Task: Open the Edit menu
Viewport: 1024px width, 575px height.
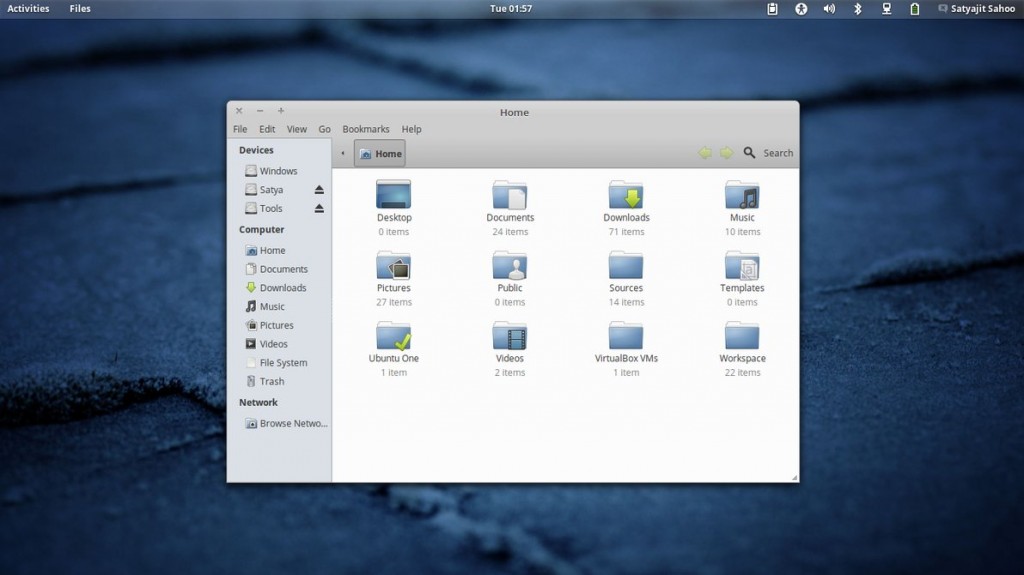Action: (267, 129)
